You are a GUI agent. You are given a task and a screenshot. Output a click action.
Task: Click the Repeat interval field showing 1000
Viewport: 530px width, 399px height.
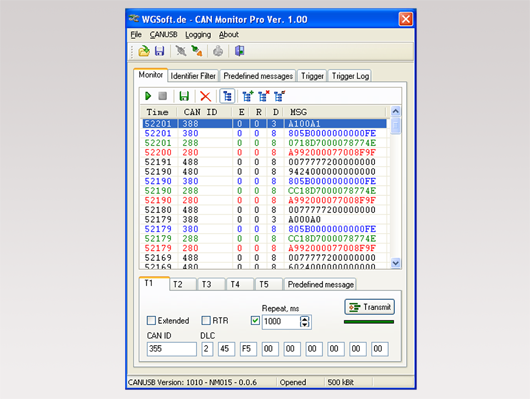[x=281, y=322]
